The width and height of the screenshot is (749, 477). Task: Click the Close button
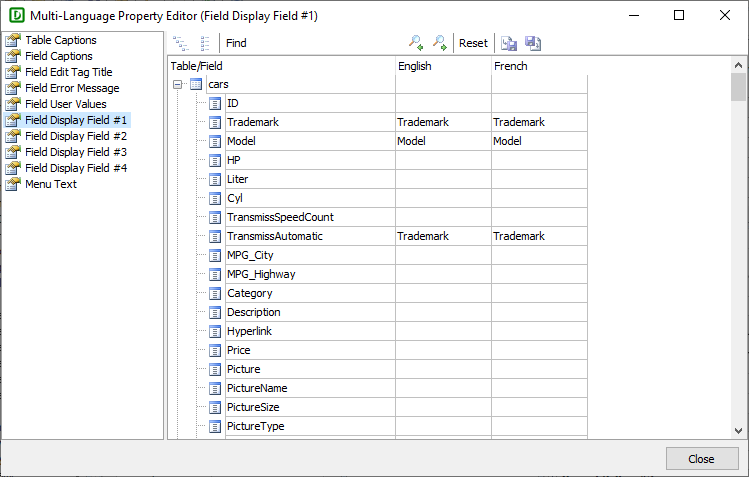click(702, 459)
